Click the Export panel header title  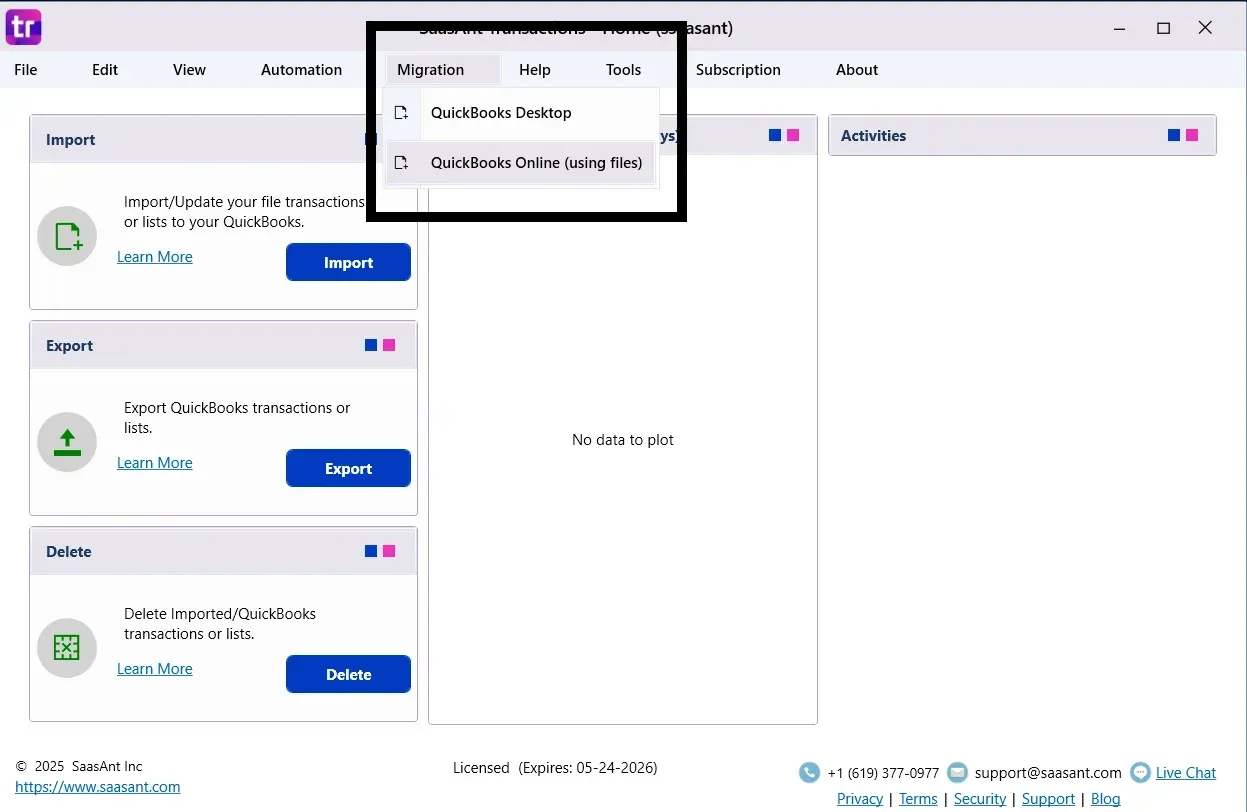click(70, 346)
